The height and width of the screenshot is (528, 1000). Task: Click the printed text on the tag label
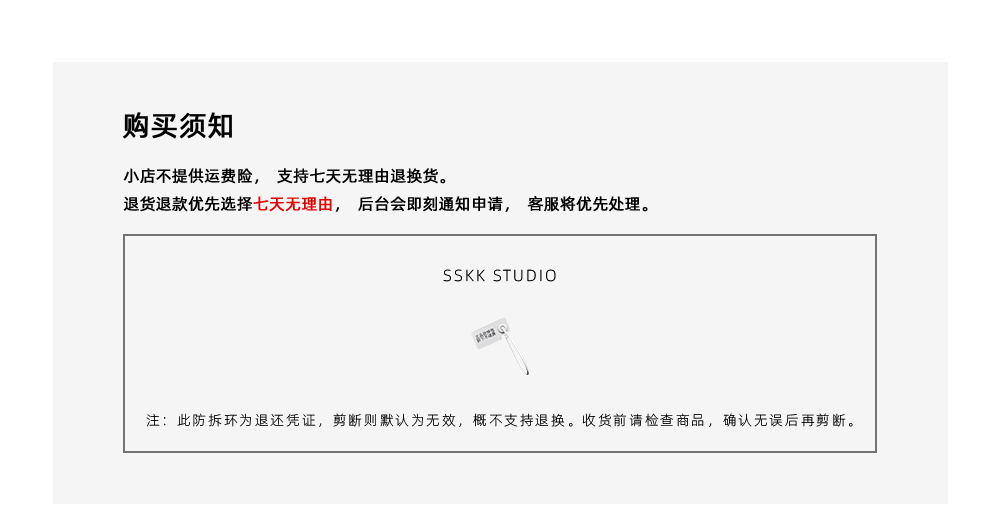(x=486, y=335)
